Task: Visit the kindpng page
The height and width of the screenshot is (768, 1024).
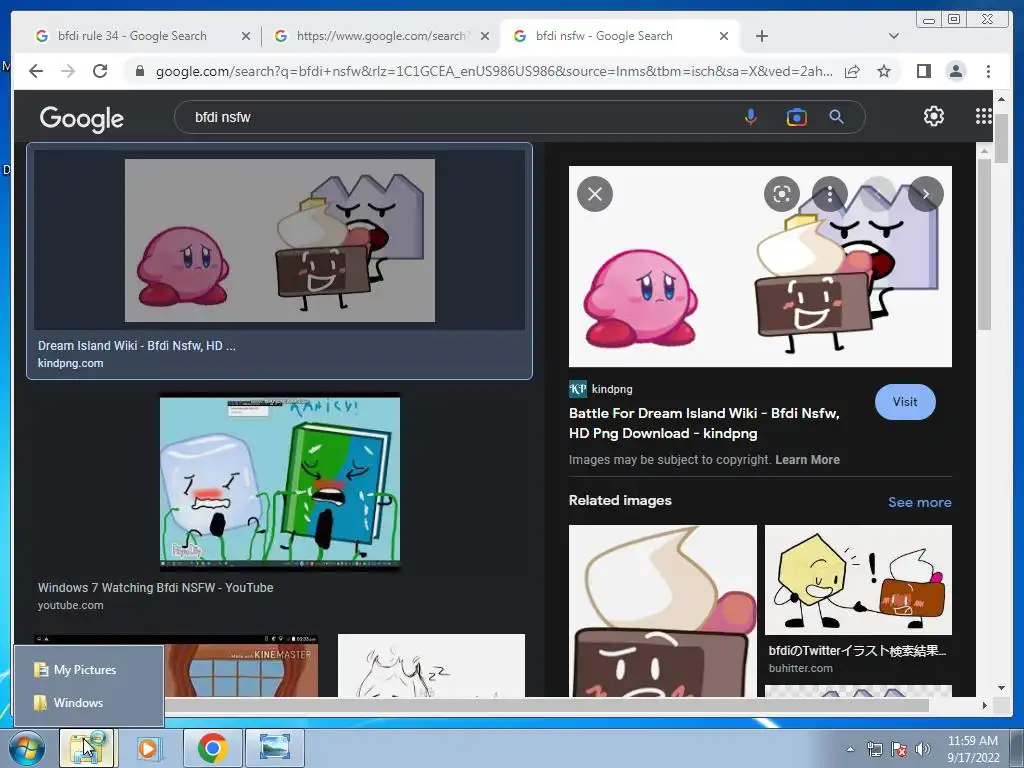Action: pyautogui.click(x=904, y=402)
